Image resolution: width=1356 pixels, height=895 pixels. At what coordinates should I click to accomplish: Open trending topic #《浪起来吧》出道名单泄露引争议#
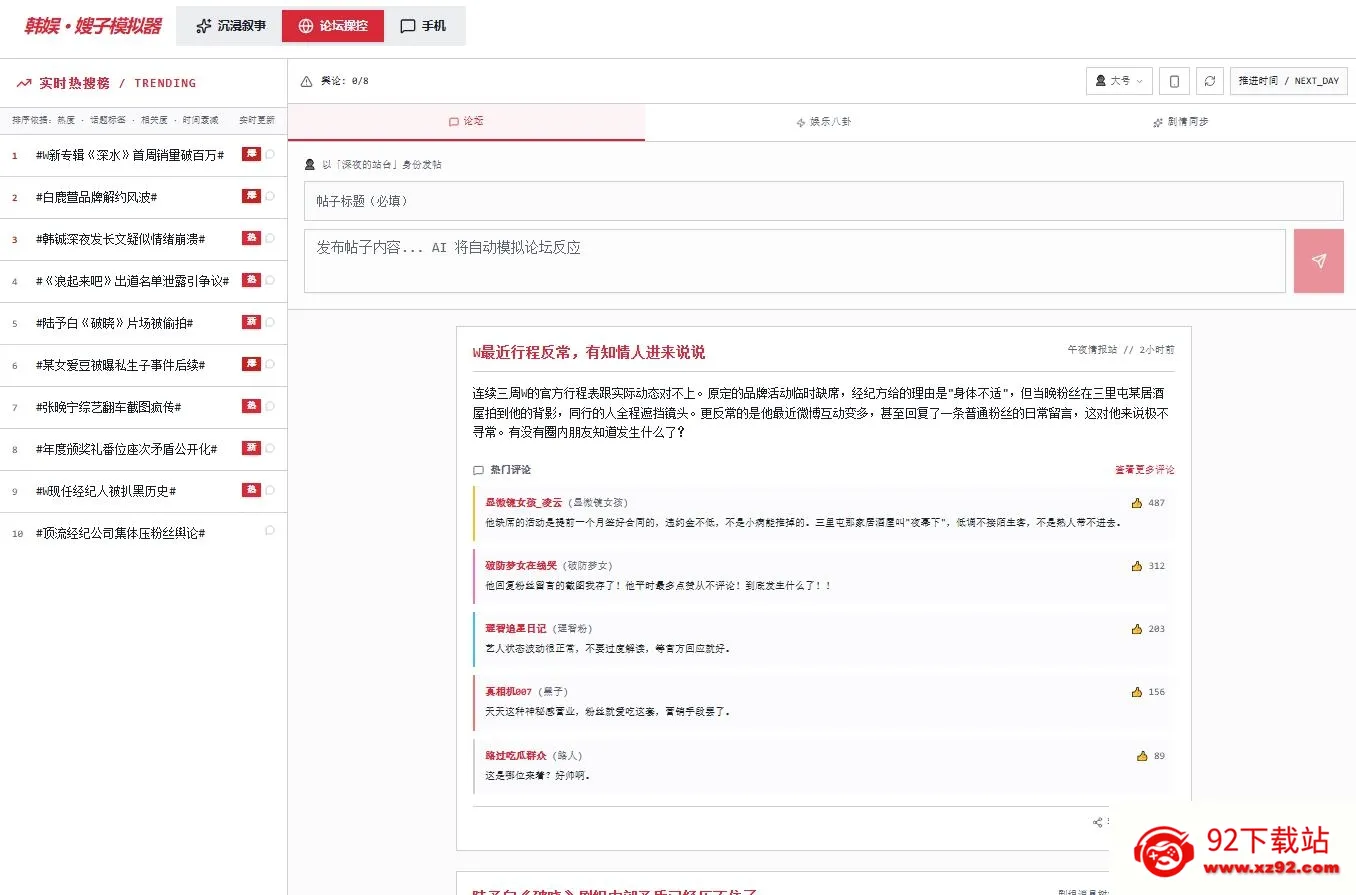(x=132, y=281)
